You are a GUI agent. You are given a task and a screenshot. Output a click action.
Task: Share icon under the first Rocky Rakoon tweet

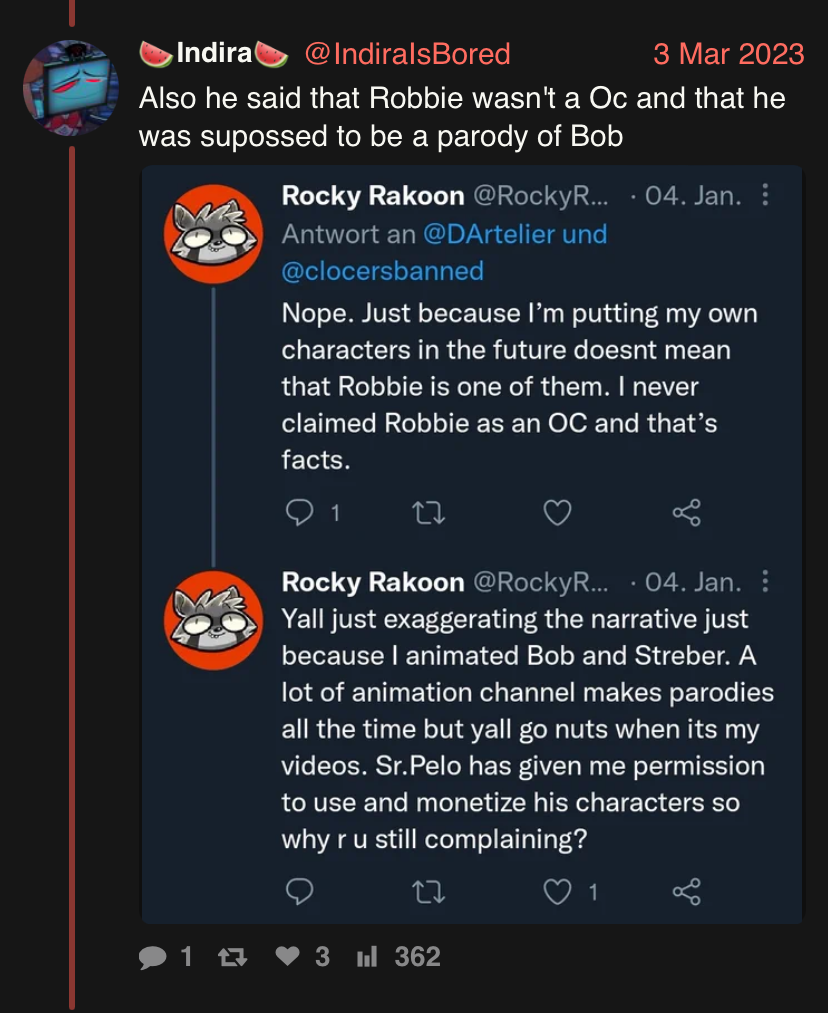point(687,513)
